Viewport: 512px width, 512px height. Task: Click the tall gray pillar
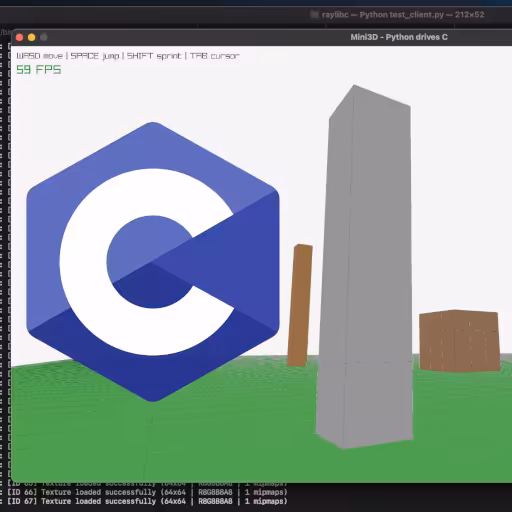pyautogui.click(x=364, y=267)
